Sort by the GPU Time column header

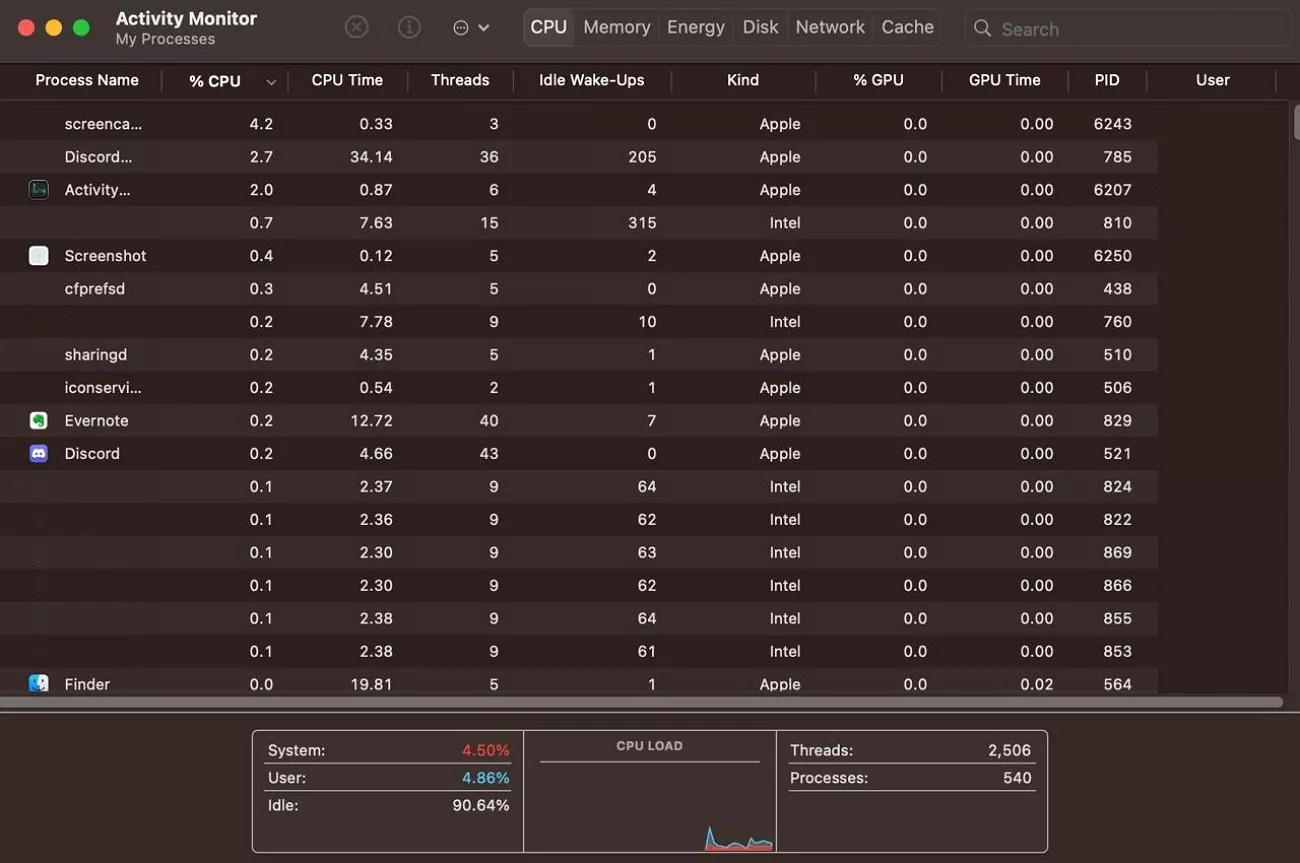click(1005, 80)
